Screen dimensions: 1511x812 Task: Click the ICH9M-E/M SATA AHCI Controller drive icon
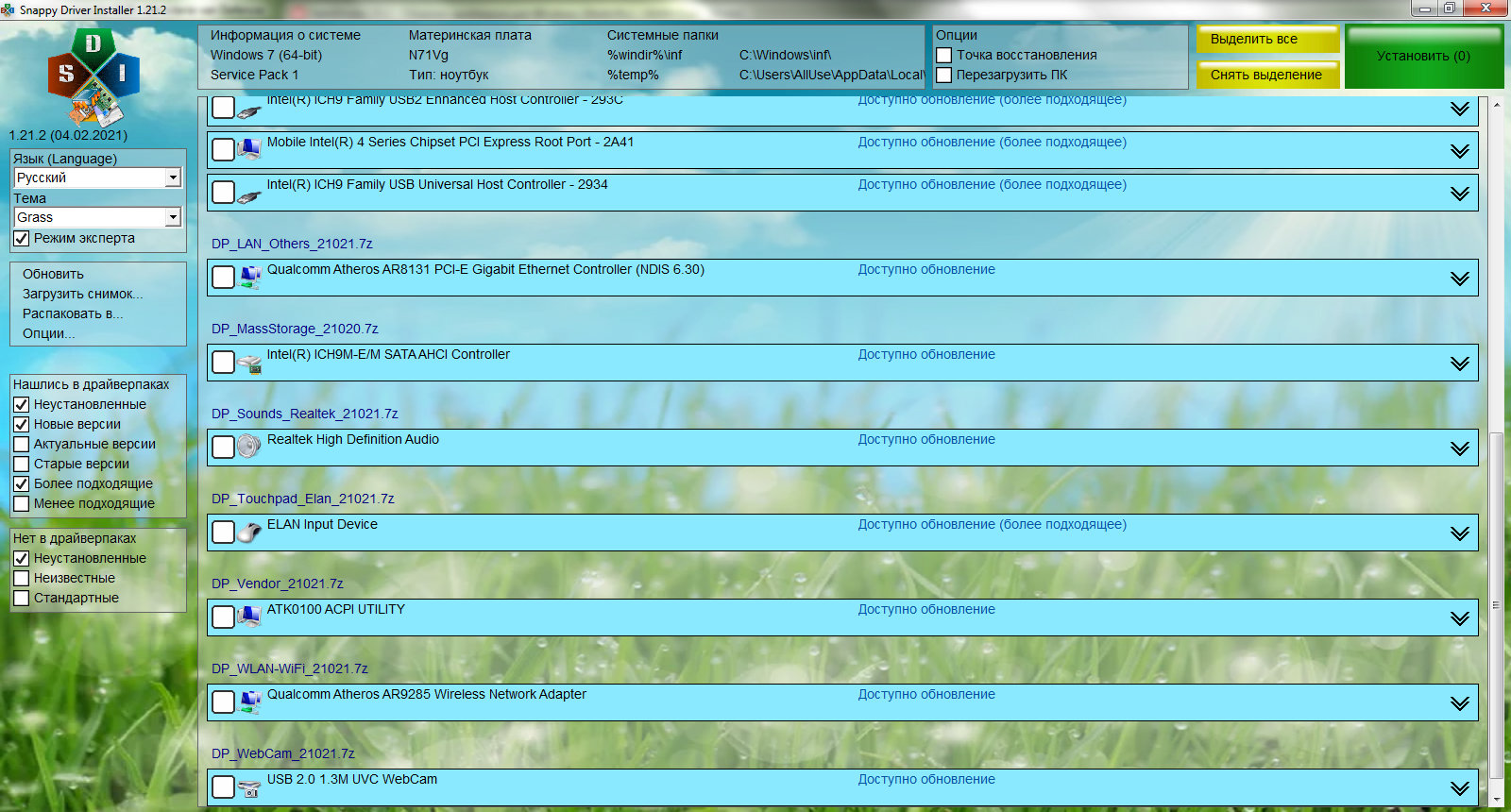point(249,363)
